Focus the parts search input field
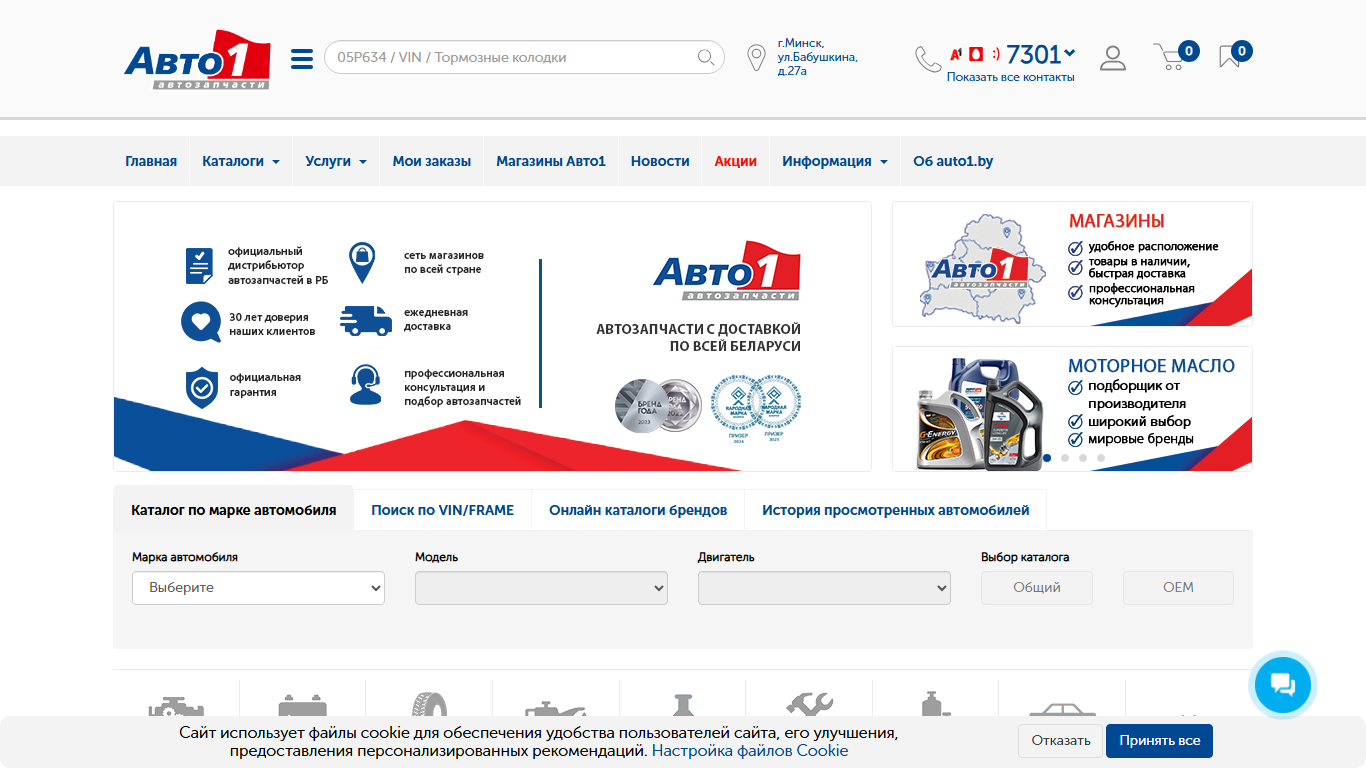This screenshot has width=1366, height=768. [524, 57]
